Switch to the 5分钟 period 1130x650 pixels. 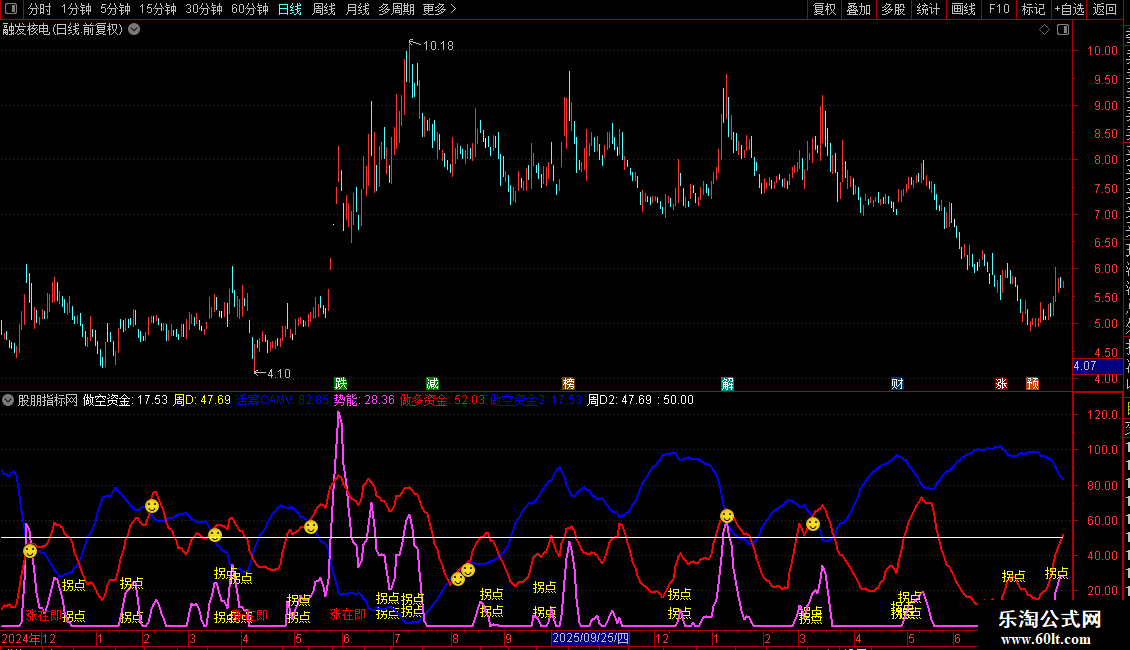115,9
